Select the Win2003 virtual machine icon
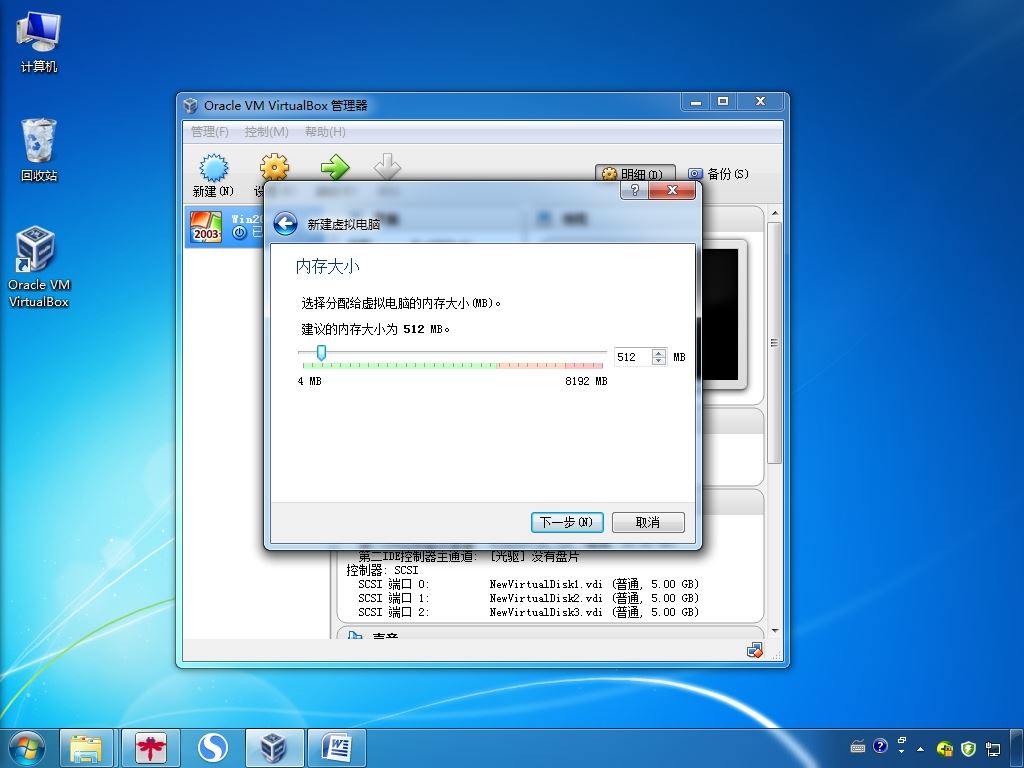 click(206, 227)
